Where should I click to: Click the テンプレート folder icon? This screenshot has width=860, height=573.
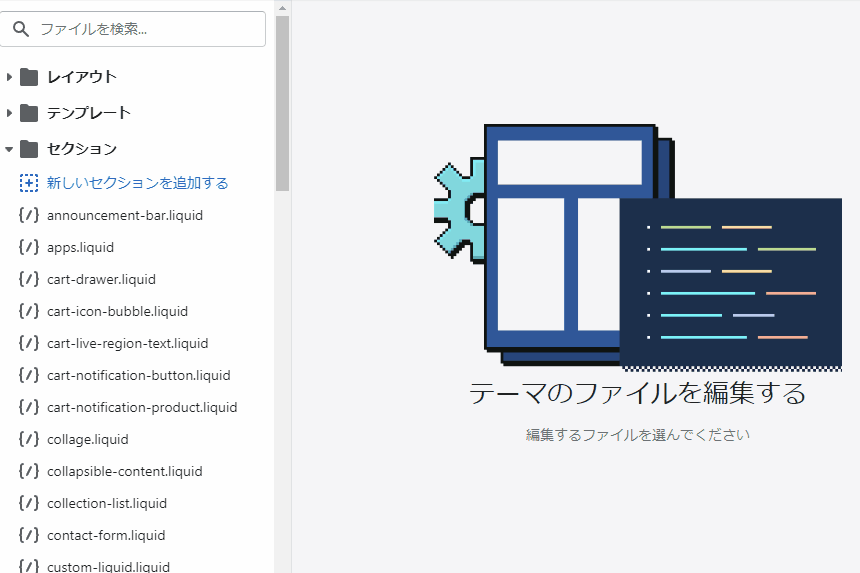29,113
